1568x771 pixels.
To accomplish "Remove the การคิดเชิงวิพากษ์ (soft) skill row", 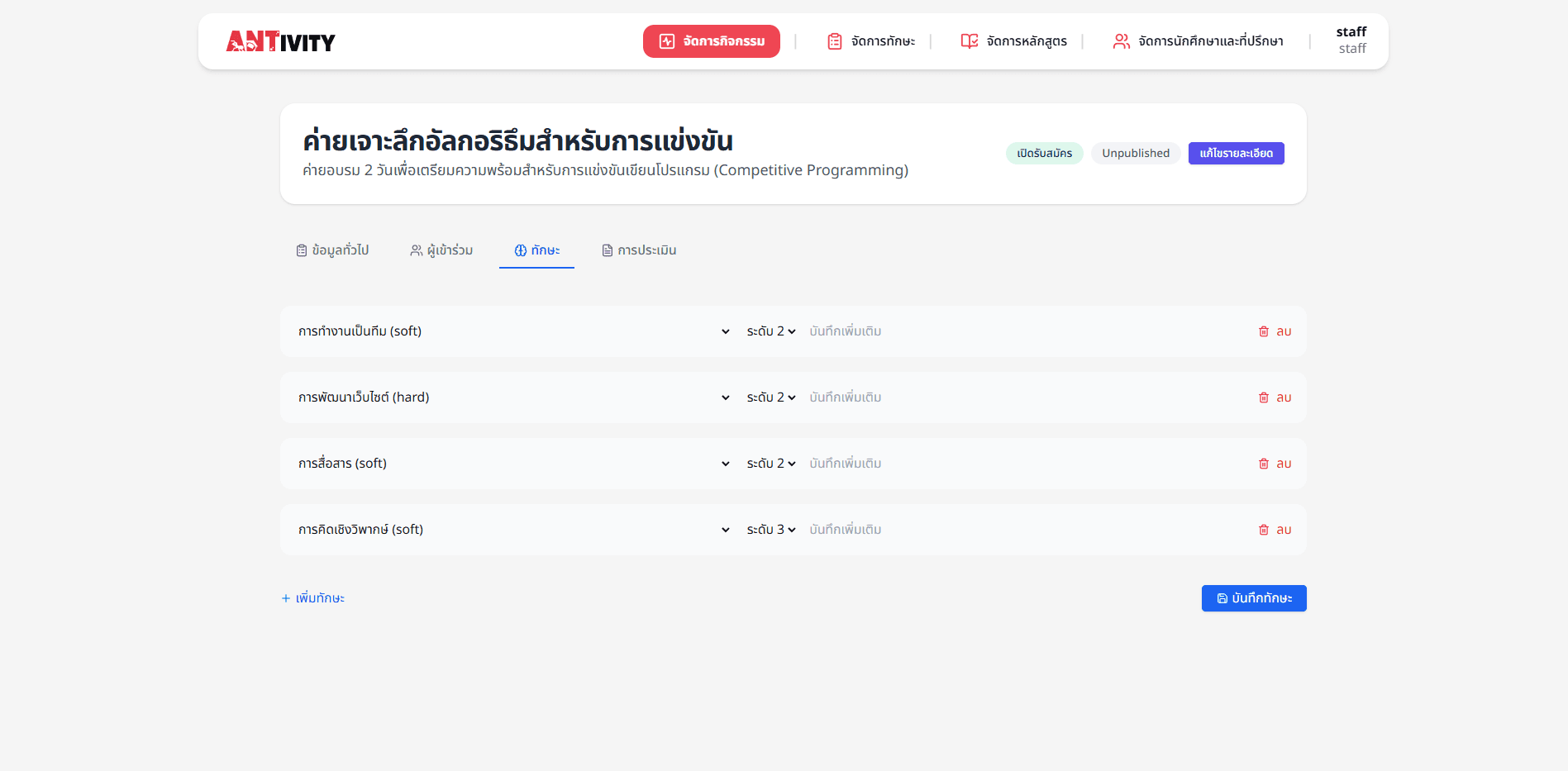I will pos(1275,530).
